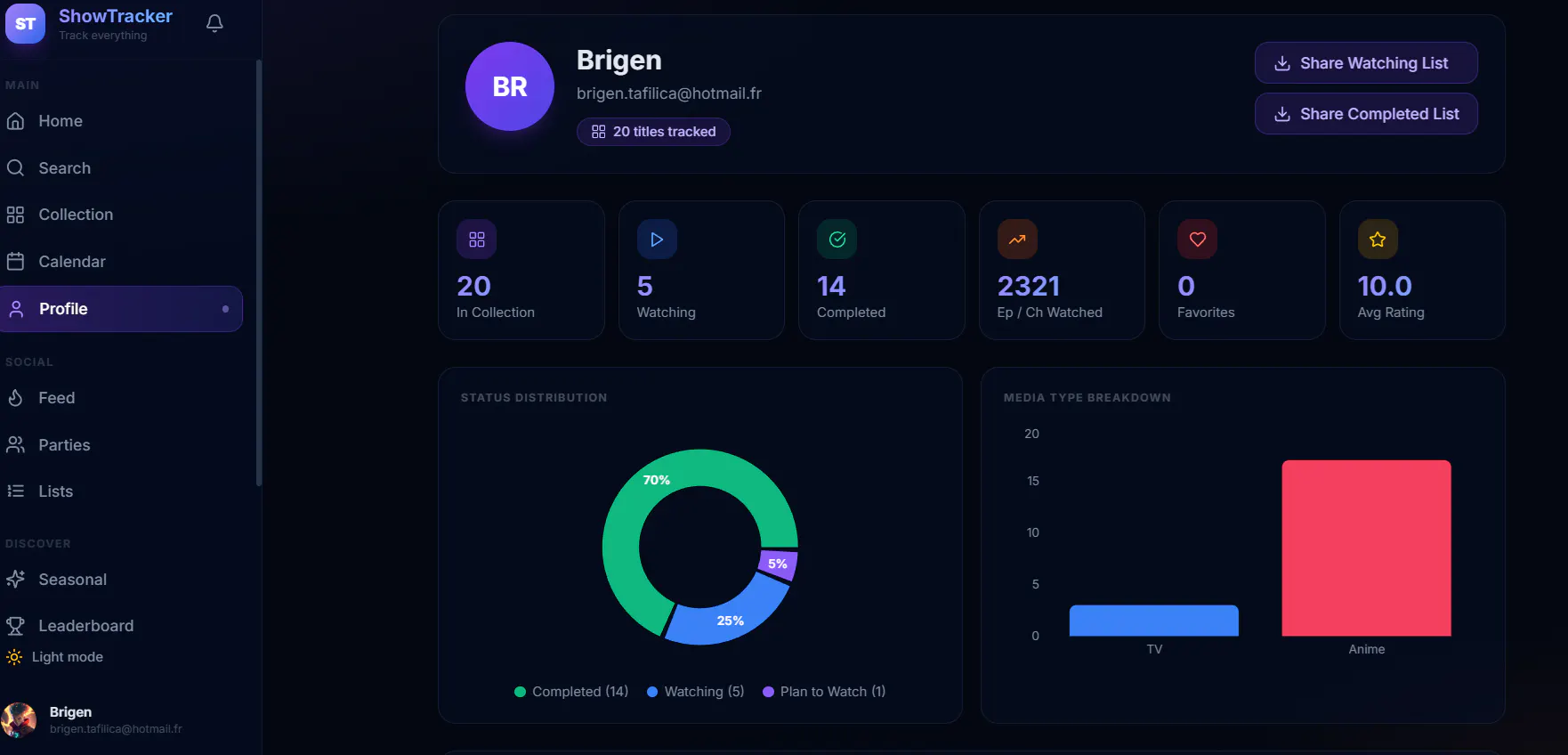Click the Avg Rating star icon
The image size is (1568, 755).
click(1378, 239)
